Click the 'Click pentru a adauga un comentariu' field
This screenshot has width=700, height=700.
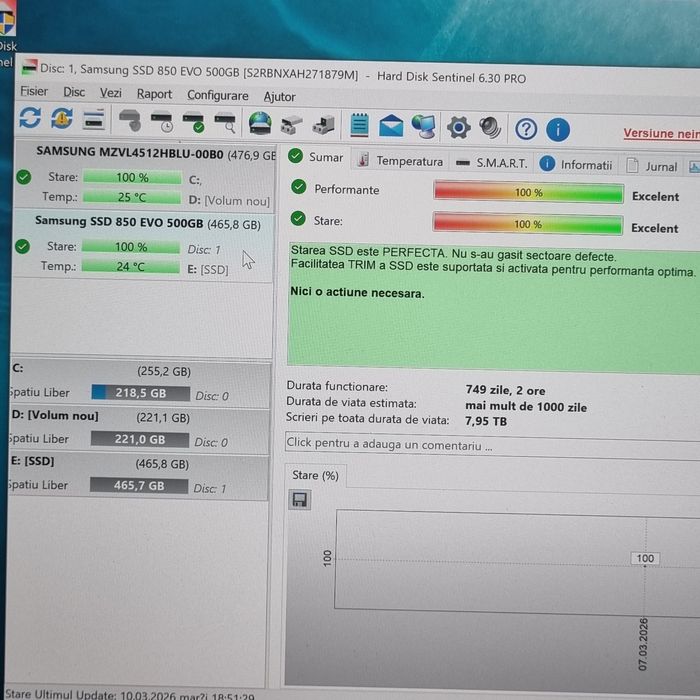pyautogui.click(x=492, y=446)
